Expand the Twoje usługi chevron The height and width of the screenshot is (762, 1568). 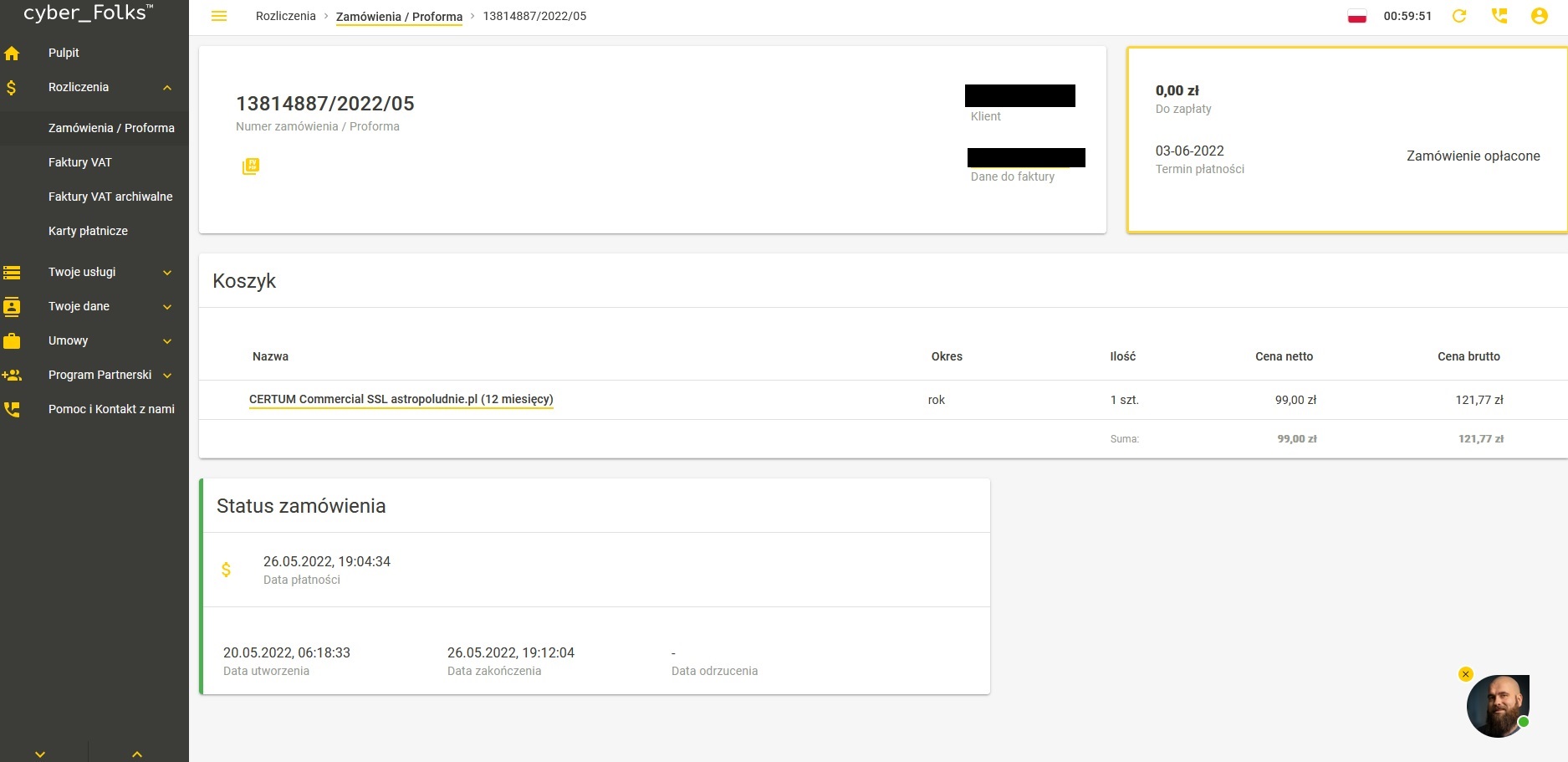[167, 273]
